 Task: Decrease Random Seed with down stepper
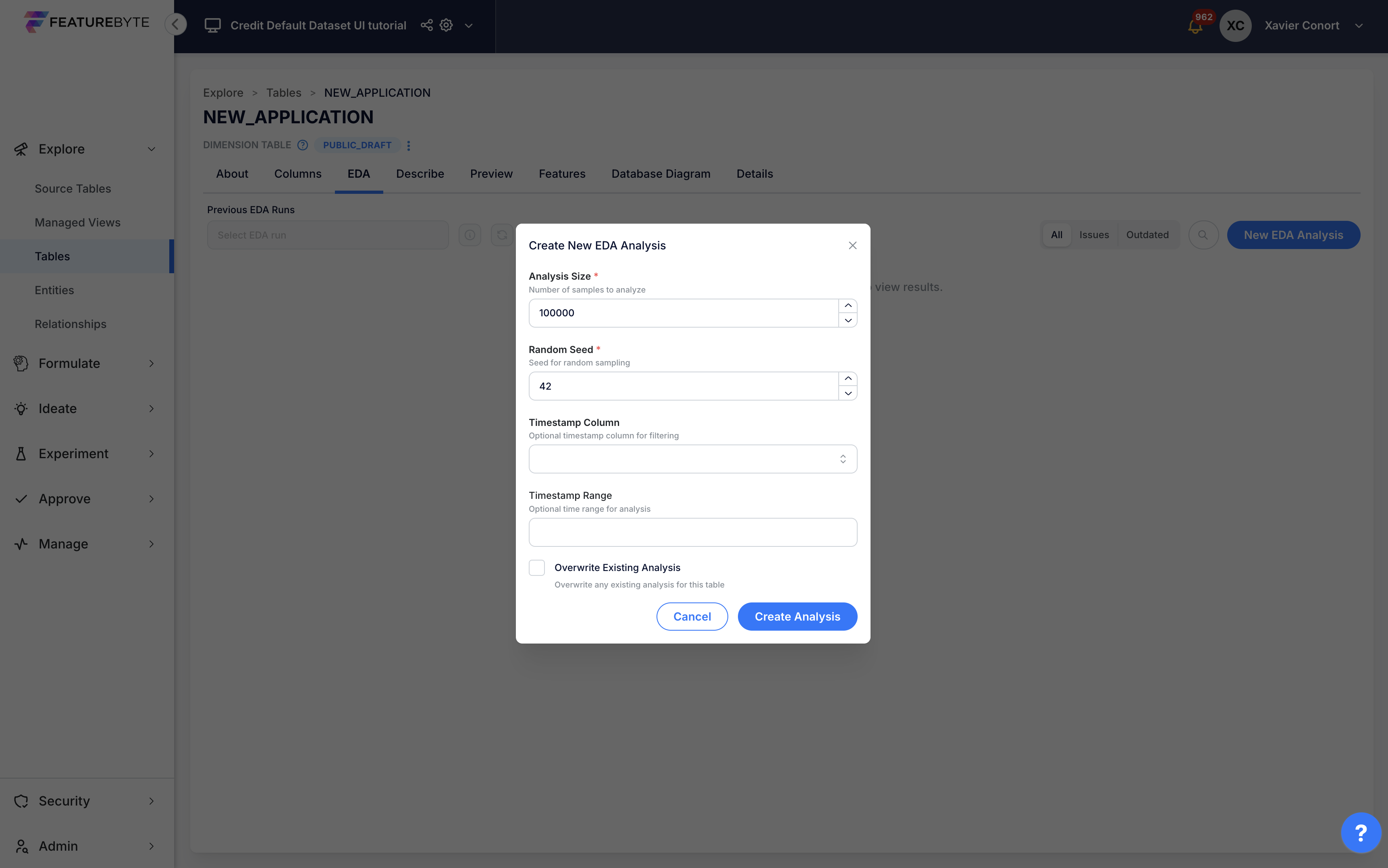pyautogui.click(x=848, y=393)
